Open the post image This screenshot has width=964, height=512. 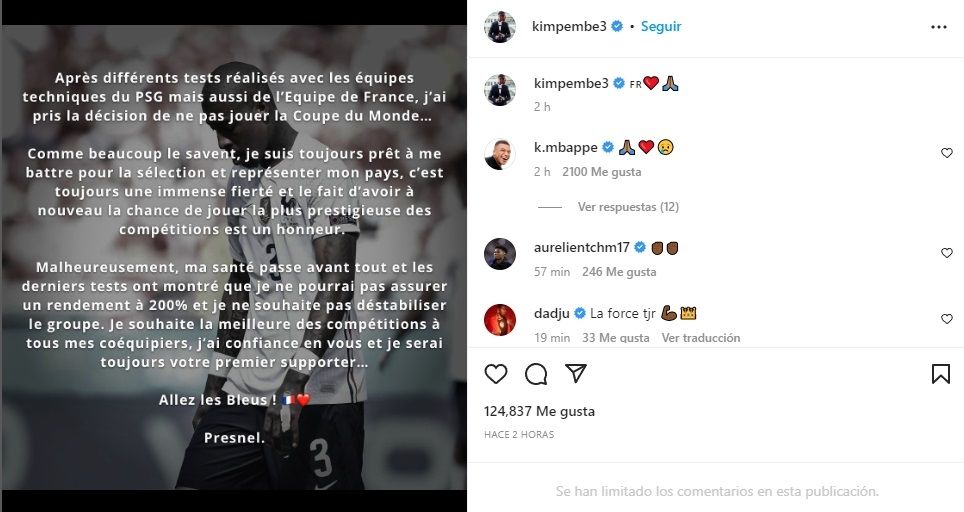(x=234, y=257)
